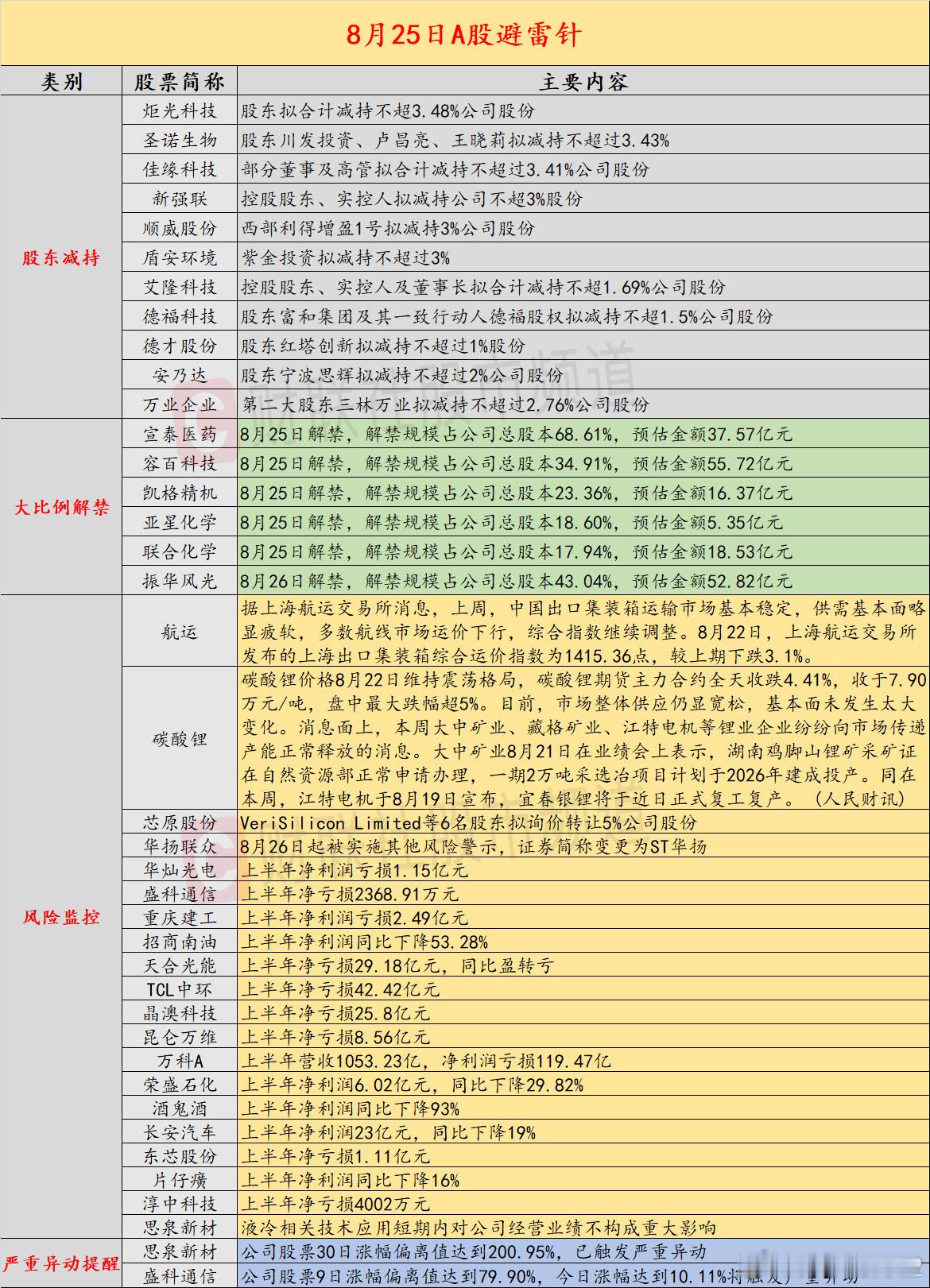Image resolution: width=930 pixels, height=1288 pixels.
Task: Click content '上半年营收1053.23亿, 净利润亏损119.47亿'
Action: pyautogui.click(x=426, y=1061)
